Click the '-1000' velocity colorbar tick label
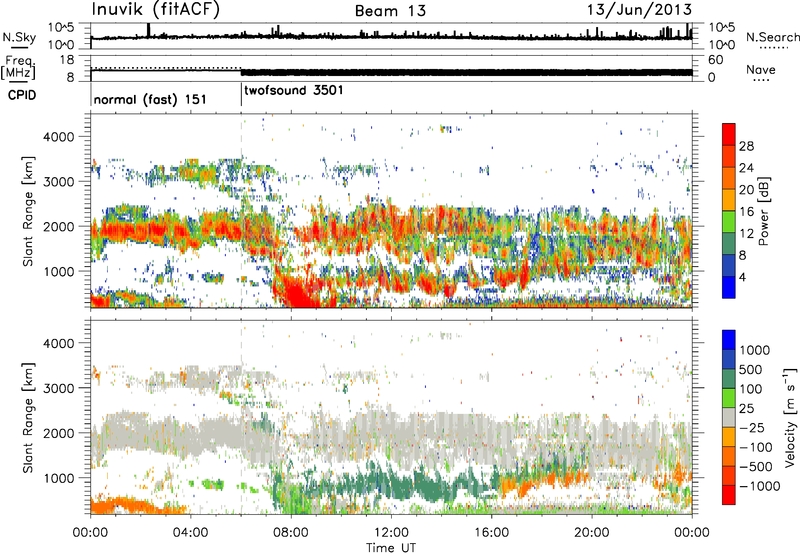This screenshot has height=554, width=800. 759,486
